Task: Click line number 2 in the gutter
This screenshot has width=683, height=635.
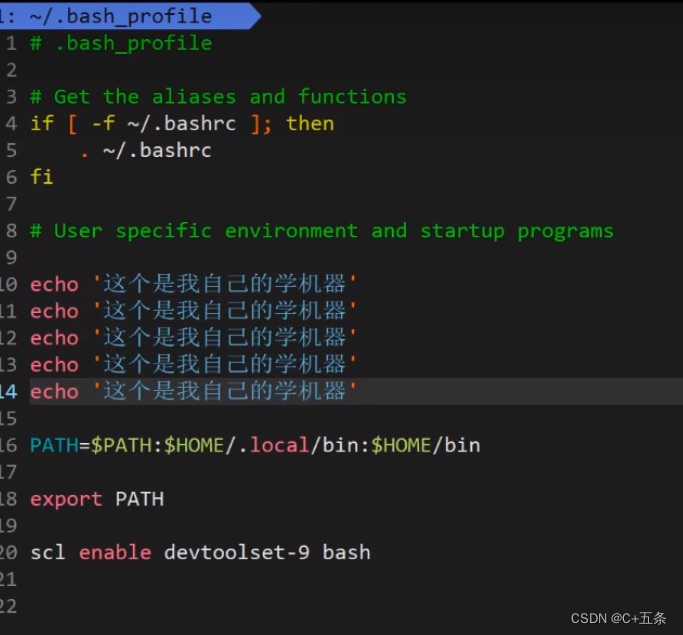Action: 11,70
